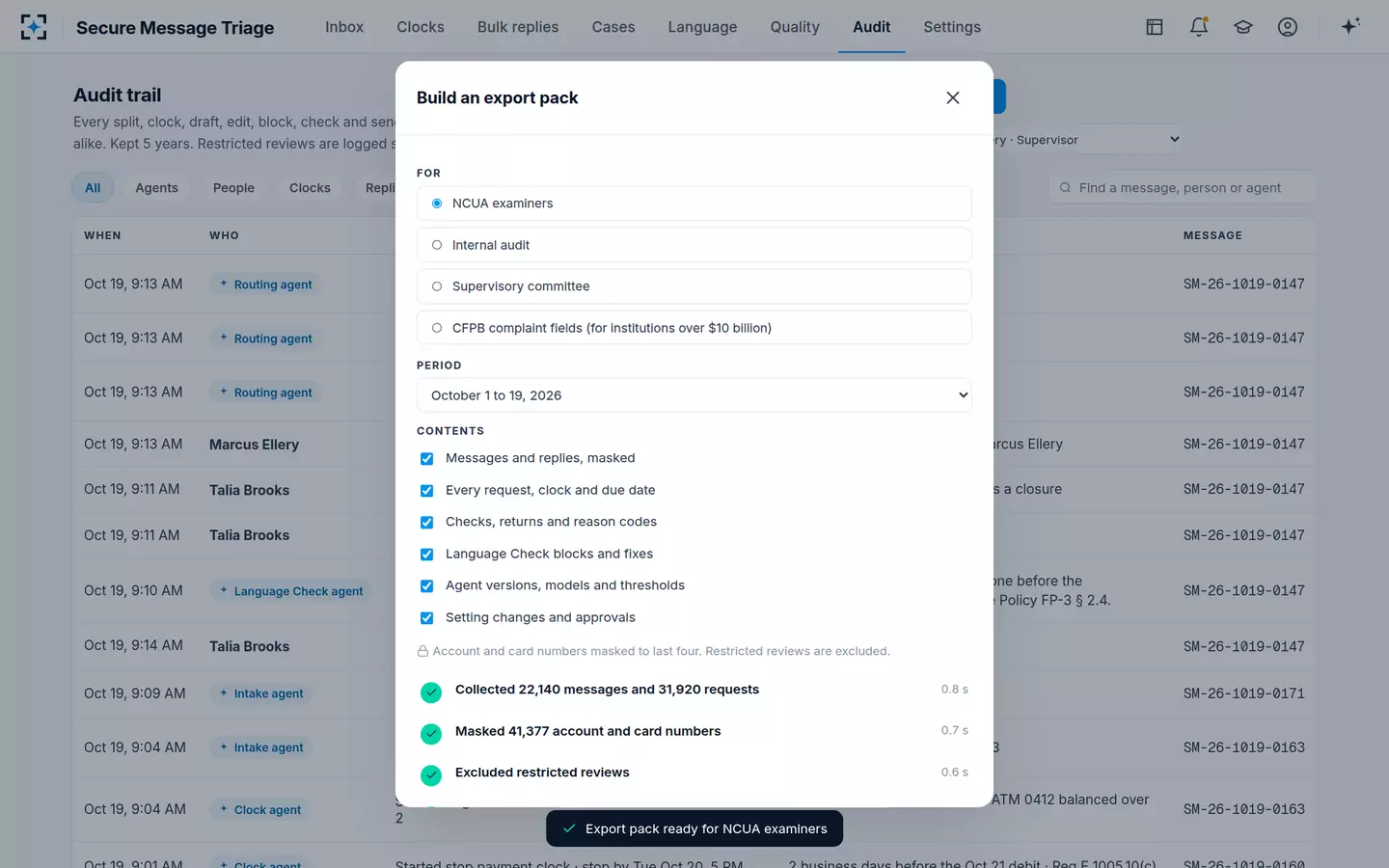Click green check beside Excluded restricted reviews
The image size is (1389, 868).
tap(431, 774)
